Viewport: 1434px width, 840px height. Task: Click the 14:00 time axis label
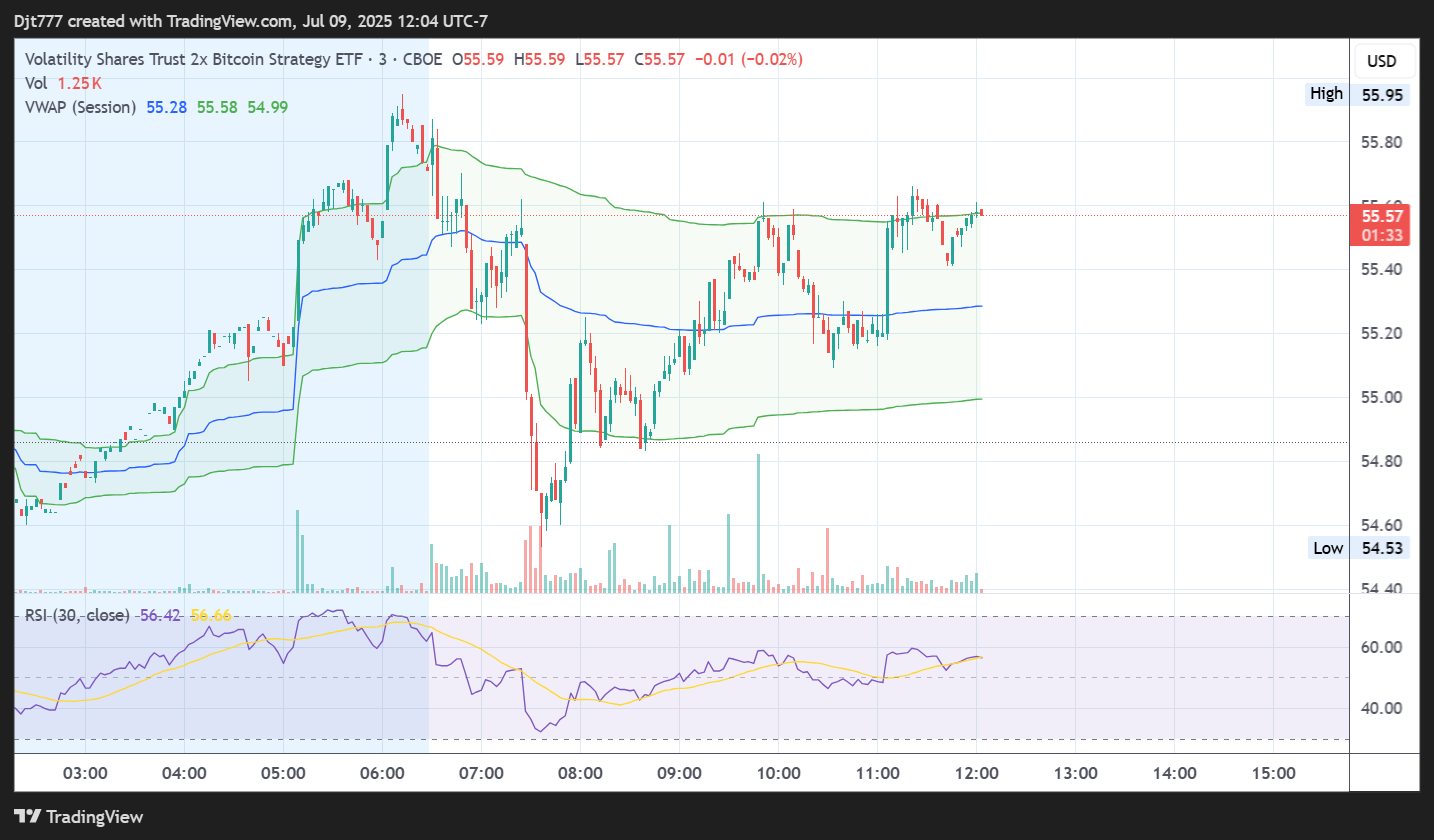point(1174,773)
